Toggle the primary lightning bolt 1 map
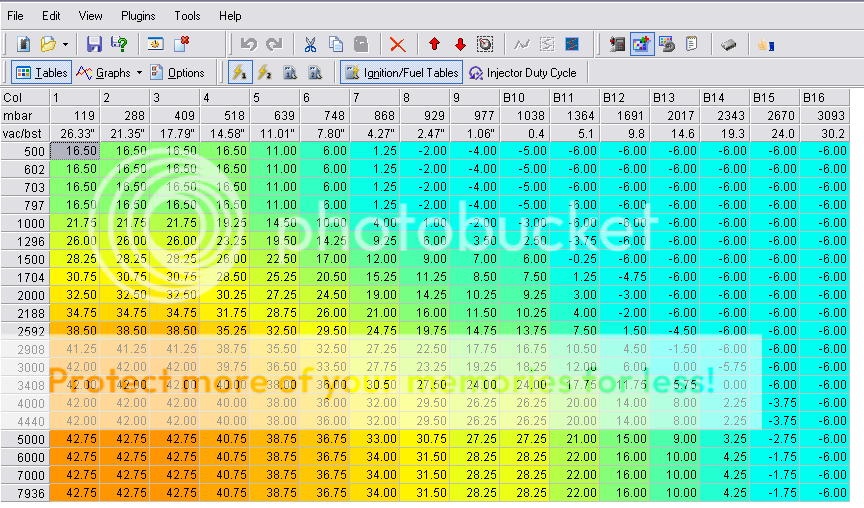Image resolution: width=864 pixels, height=508 pixels. (240, 73)
